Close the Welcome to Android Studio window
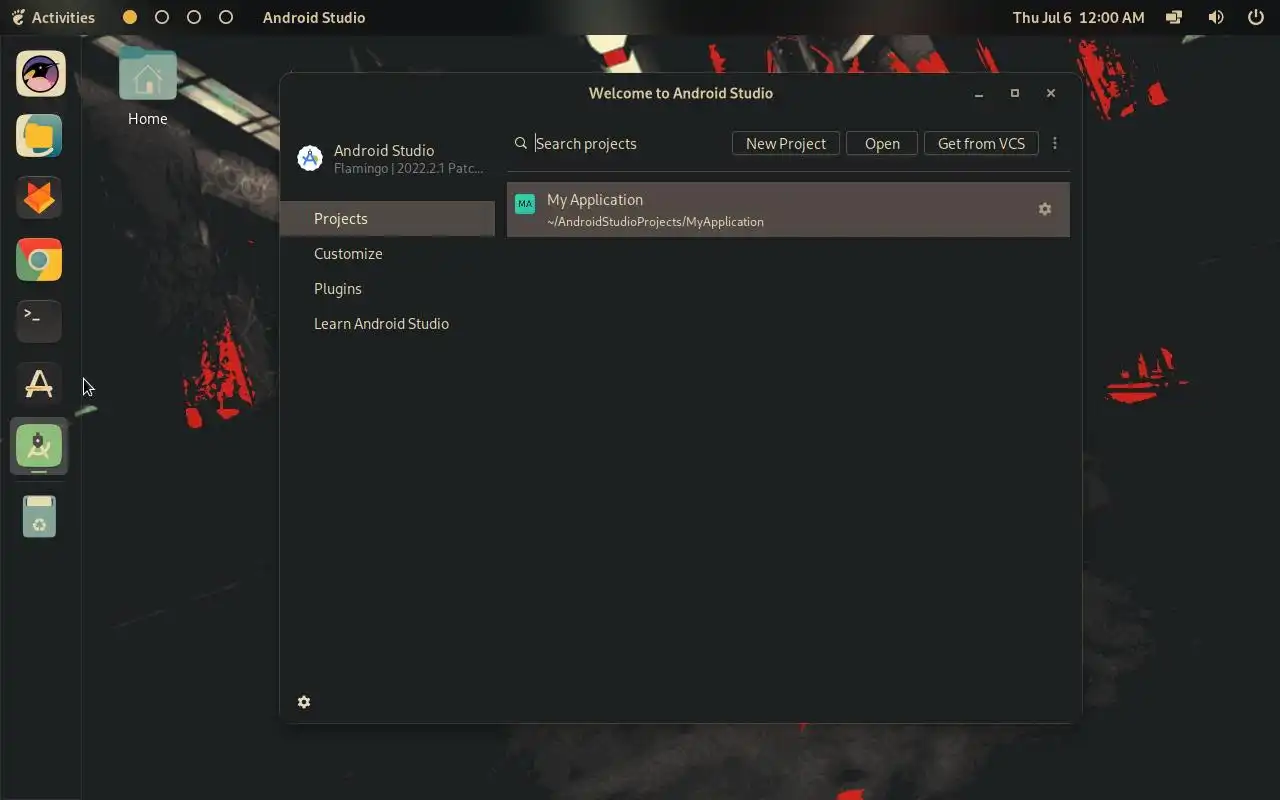The height and width of the screenshot is (800, 1280). 1051,93
